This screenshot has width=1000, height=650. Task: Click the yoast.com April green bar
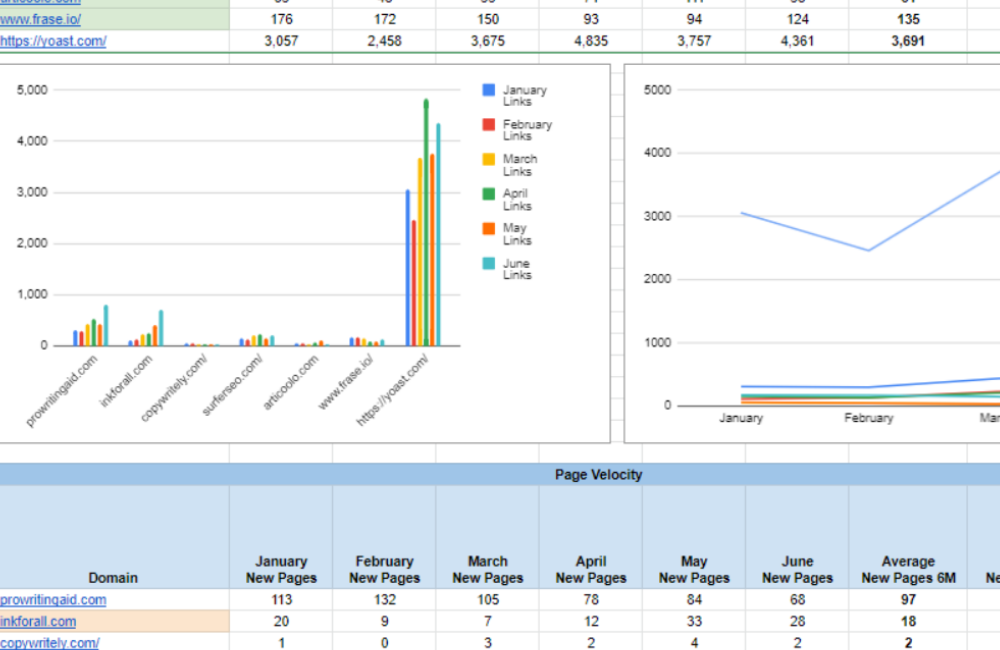[x=426, y=223]
